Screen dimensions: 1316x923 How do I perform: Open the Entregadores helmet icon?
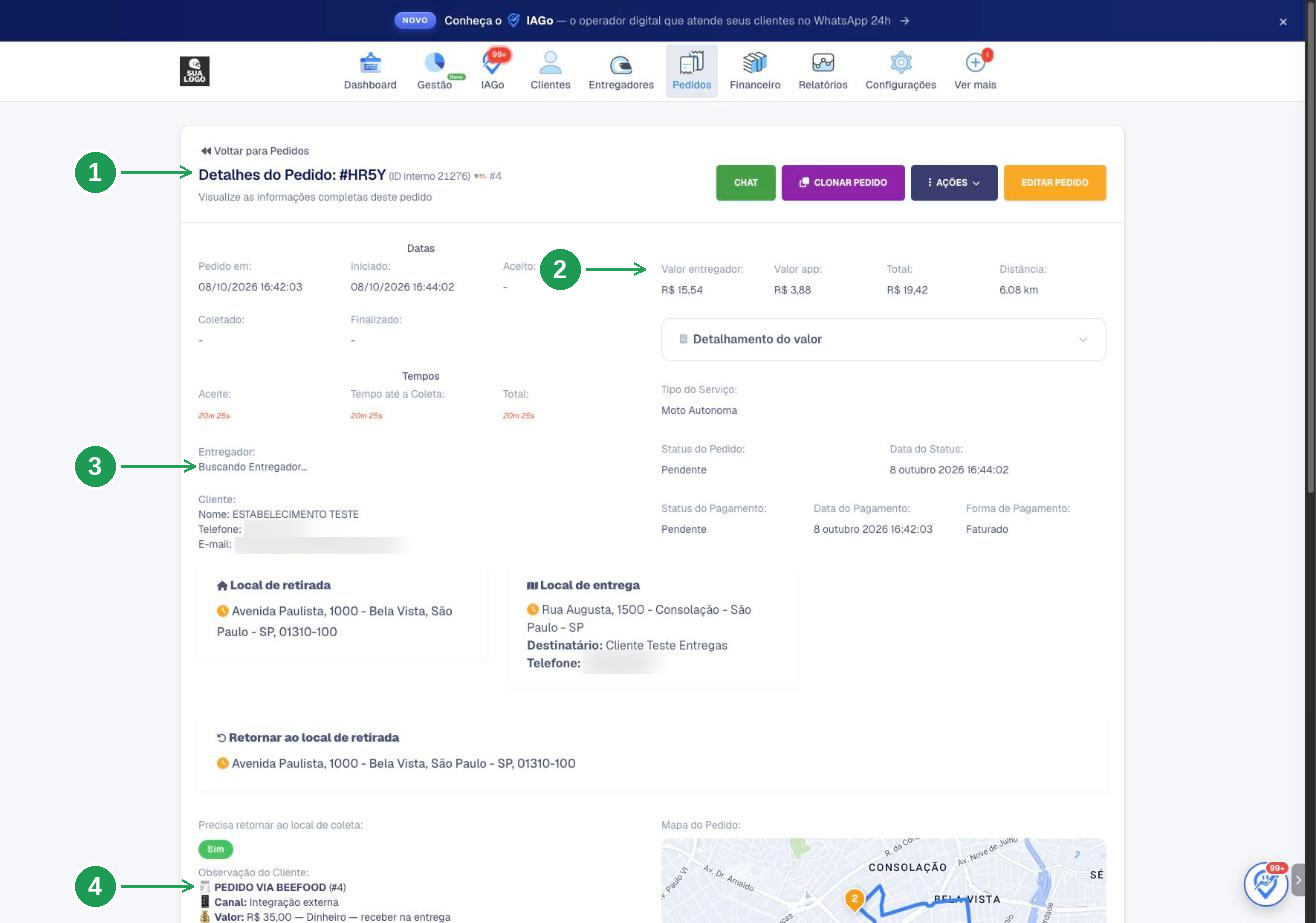[621, 65]
